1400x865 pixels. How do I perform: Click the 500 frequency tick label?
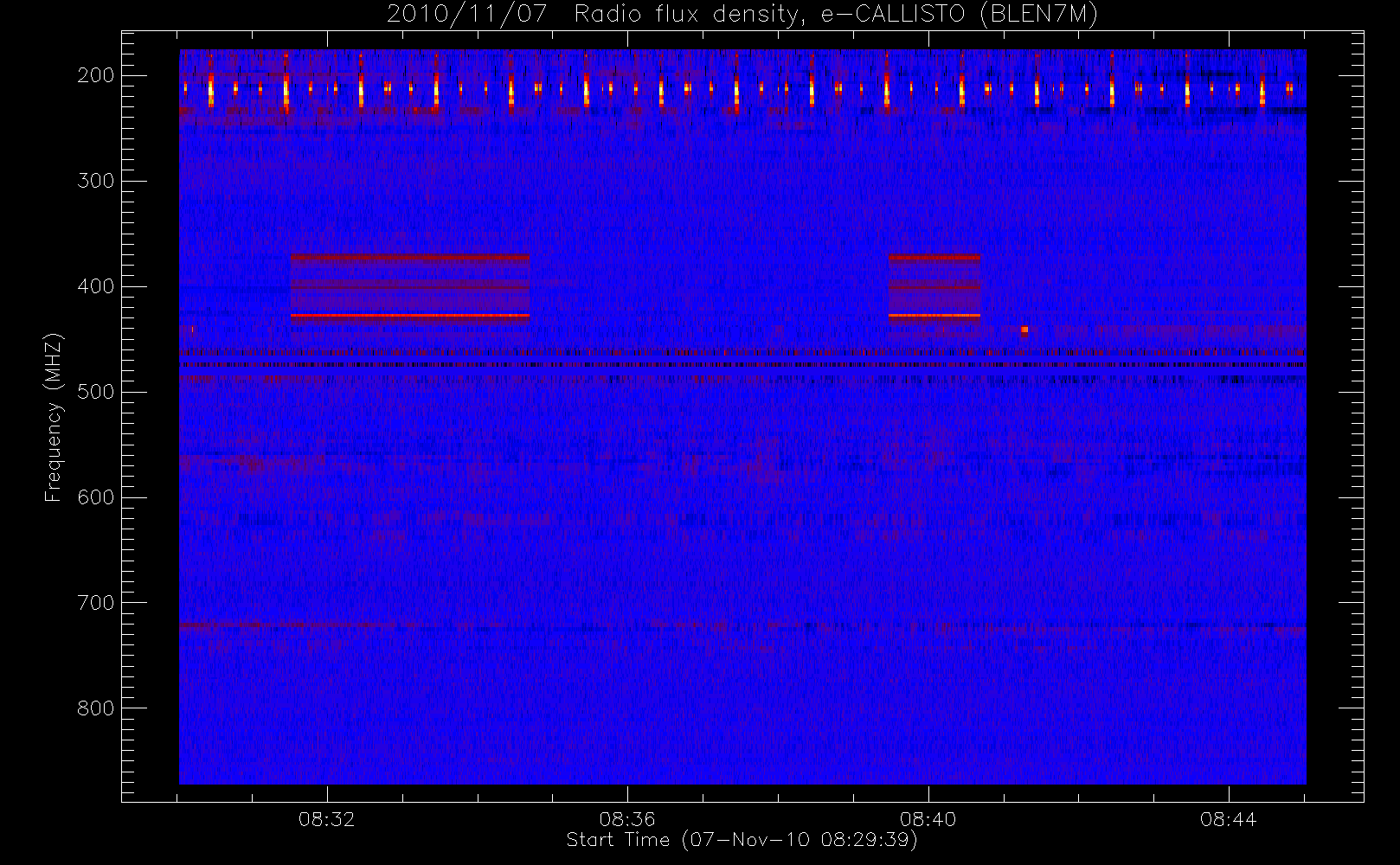pyautogui.click(x=96, y=392)
